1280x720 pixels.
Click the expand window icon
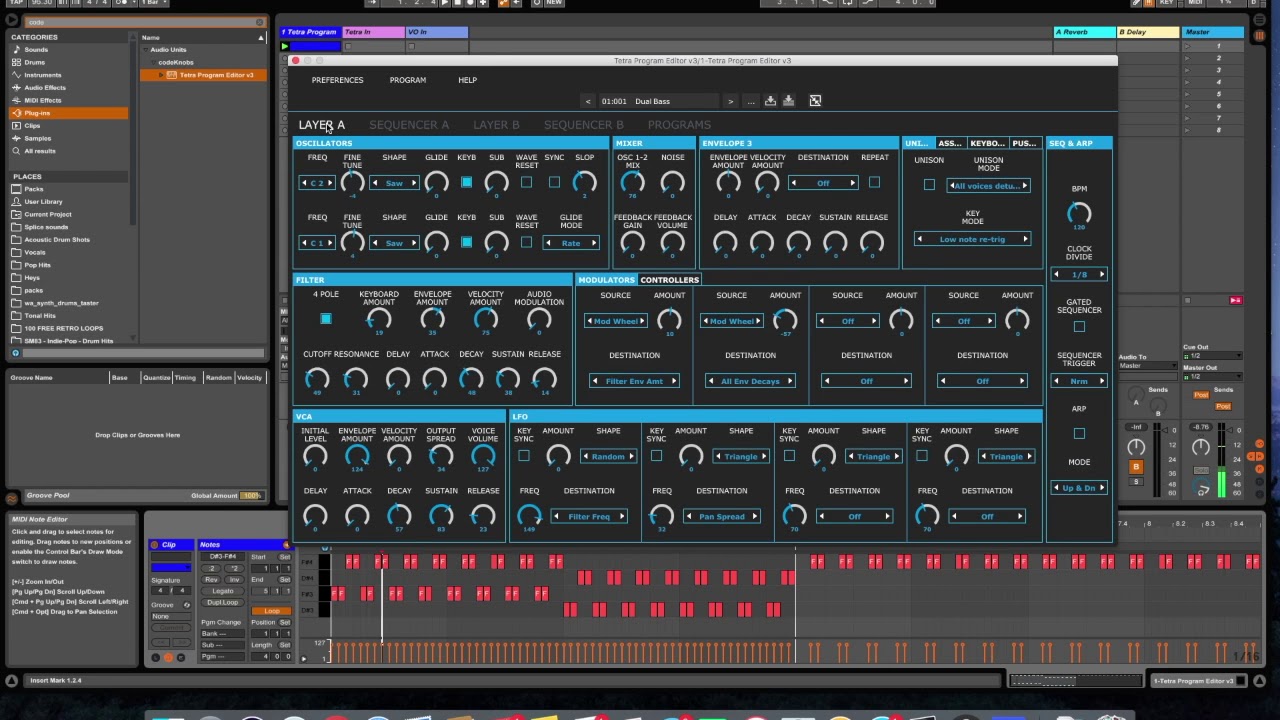(x=815, y=101)
